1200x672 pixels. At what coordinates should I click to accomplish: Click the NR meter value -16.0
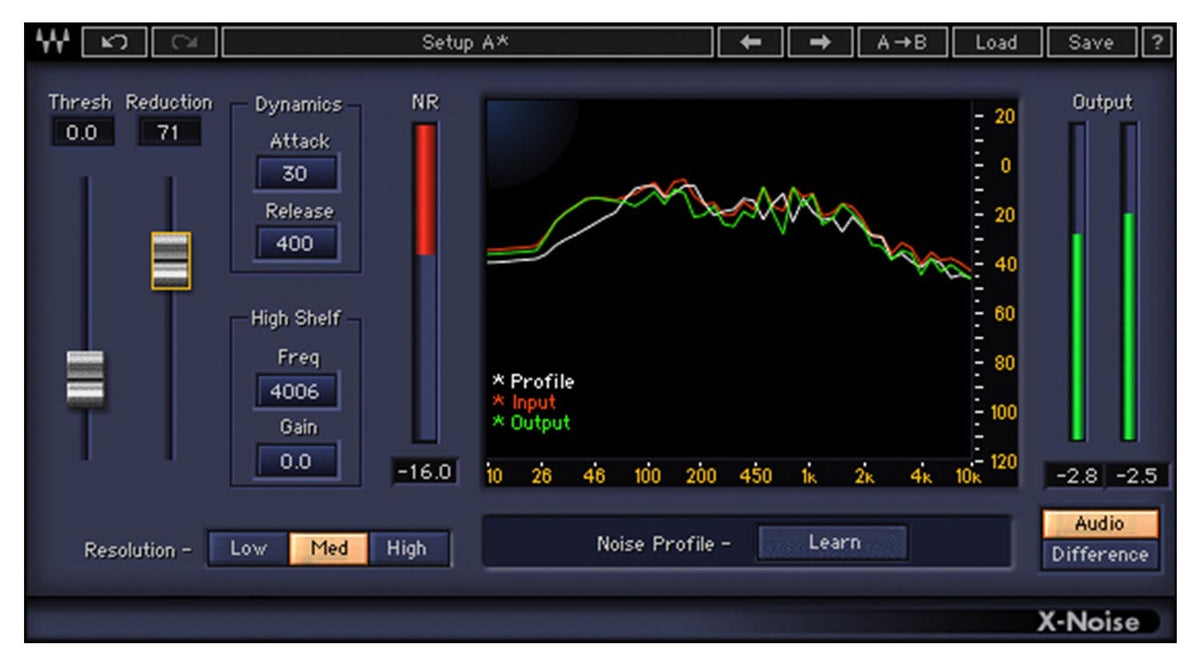(x=425, y=472)
